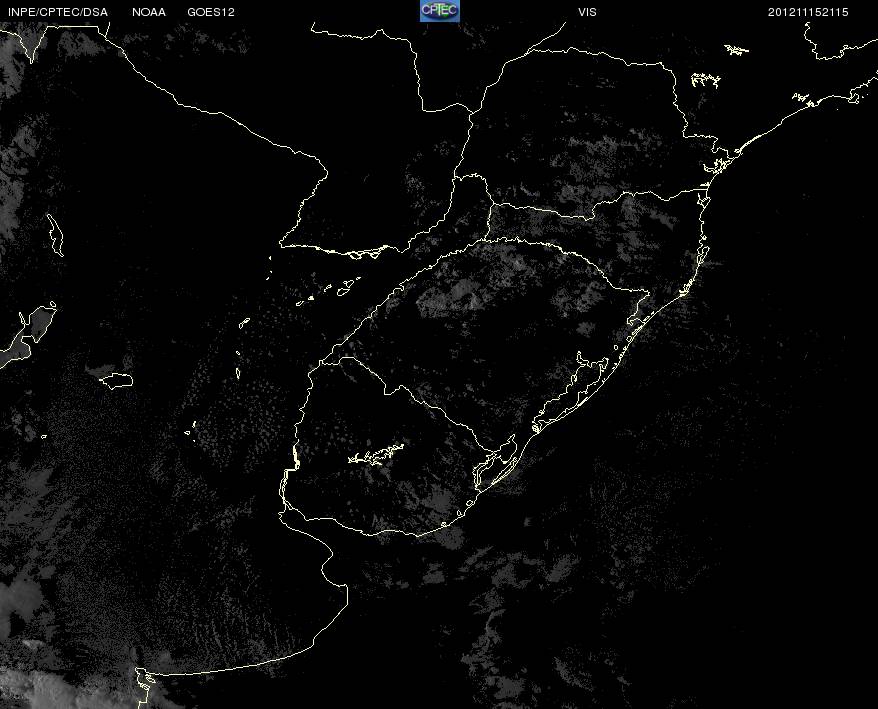878x709 pixels.
Task: Click the INPE/CPTEC/DSA header text
Action: tap(58, 12)
